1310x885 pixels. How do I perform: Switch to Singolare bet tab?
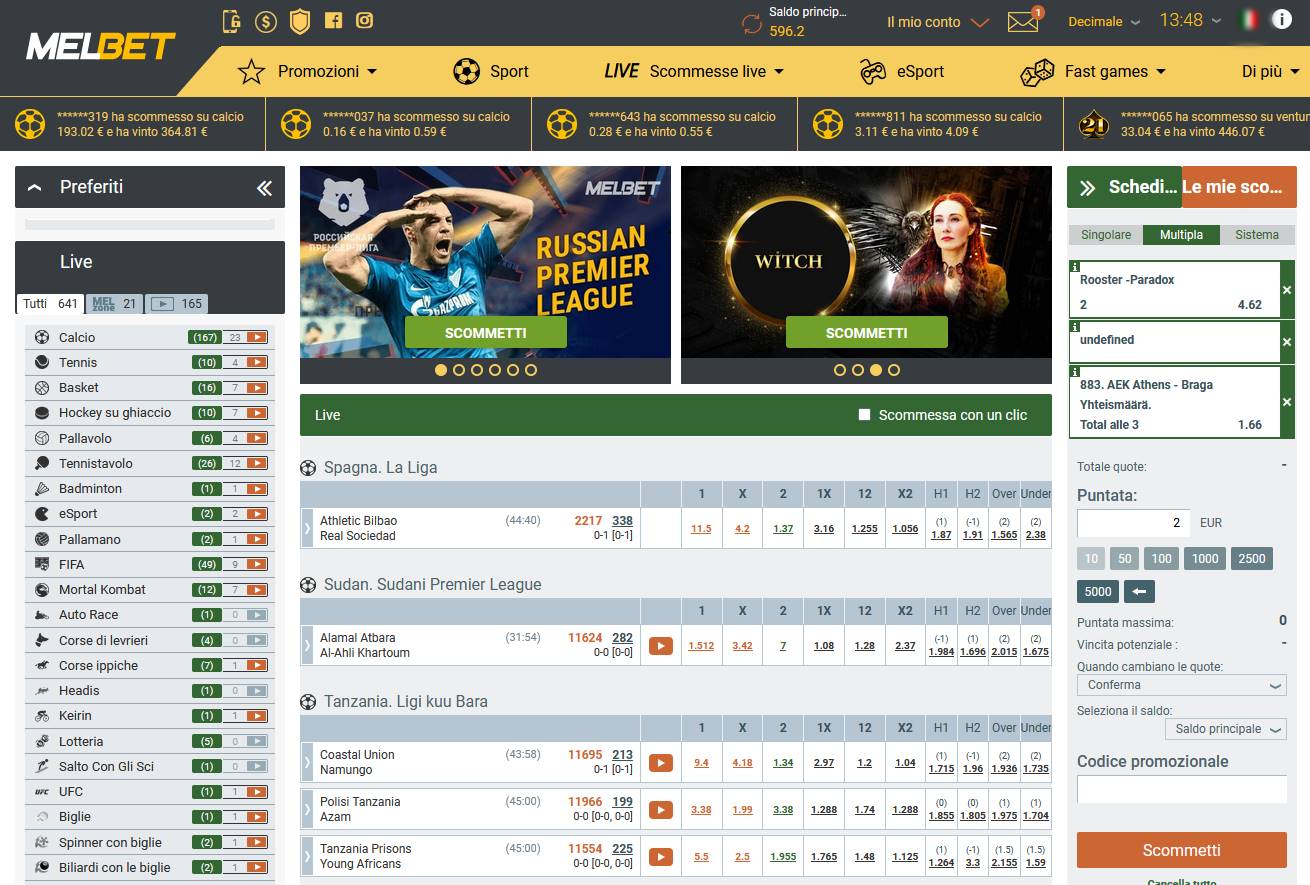[x=1106, y=235]
